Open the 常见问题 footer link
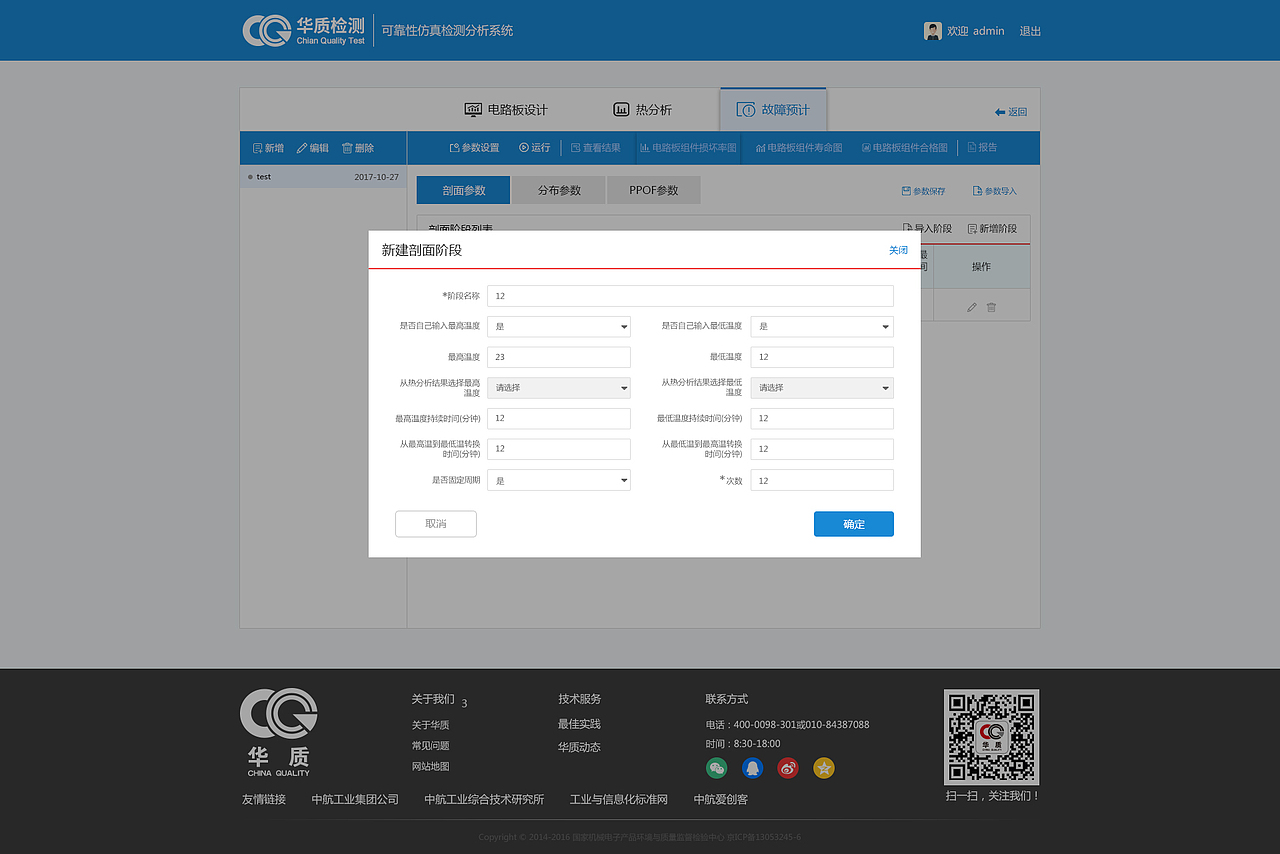The height and width of the screenshot is (854, 1280). (x=430, y=746)
